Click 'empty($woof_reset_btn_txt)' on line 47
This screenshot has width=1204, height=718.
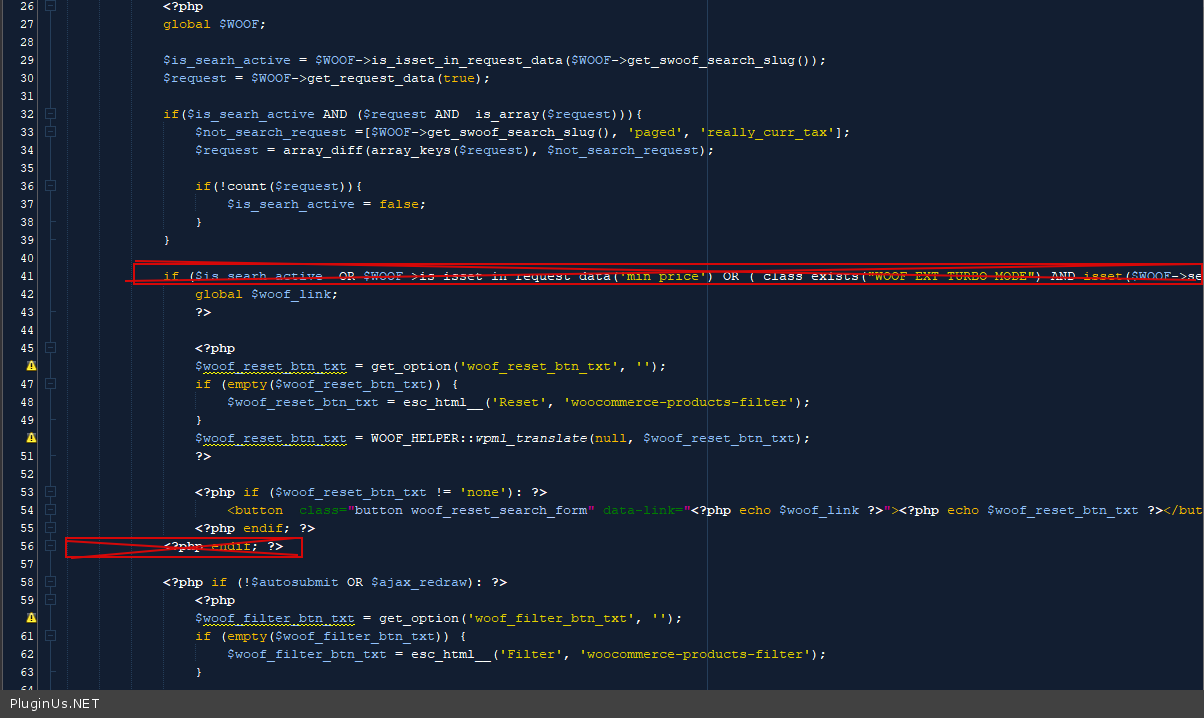(331, 384)
